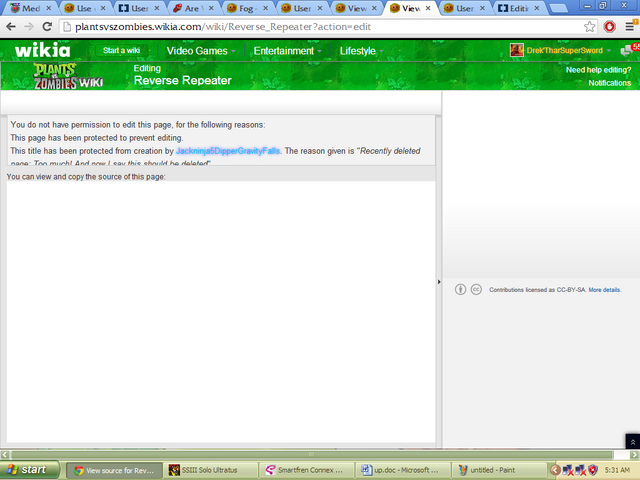Click the attribution person license icon
The width and height of the screenshot is (640, 480).
pyautogui.click(x=460, y=290)
